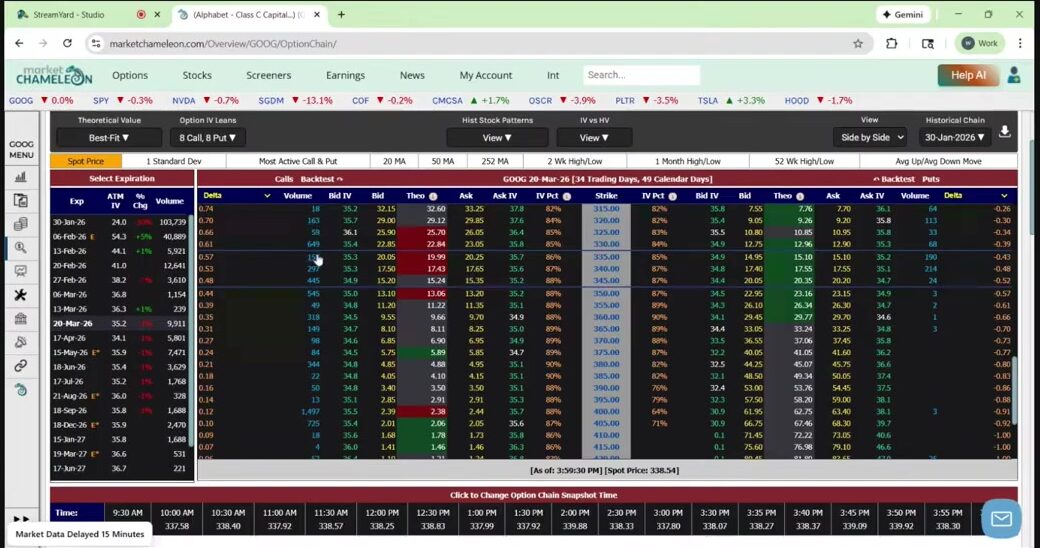Screen dimensions: 1040x548
Task: Click the expiration list scrollbar
Action: point(191,332)
